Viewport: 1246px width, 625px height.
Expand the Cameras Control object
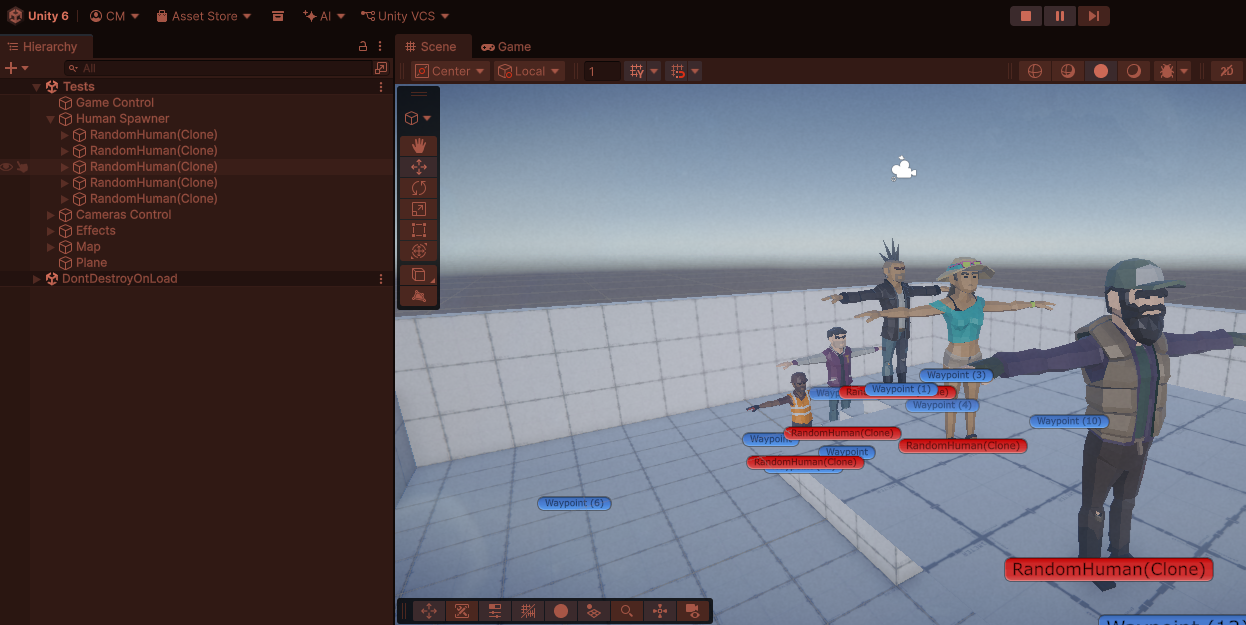coord(51,215)
